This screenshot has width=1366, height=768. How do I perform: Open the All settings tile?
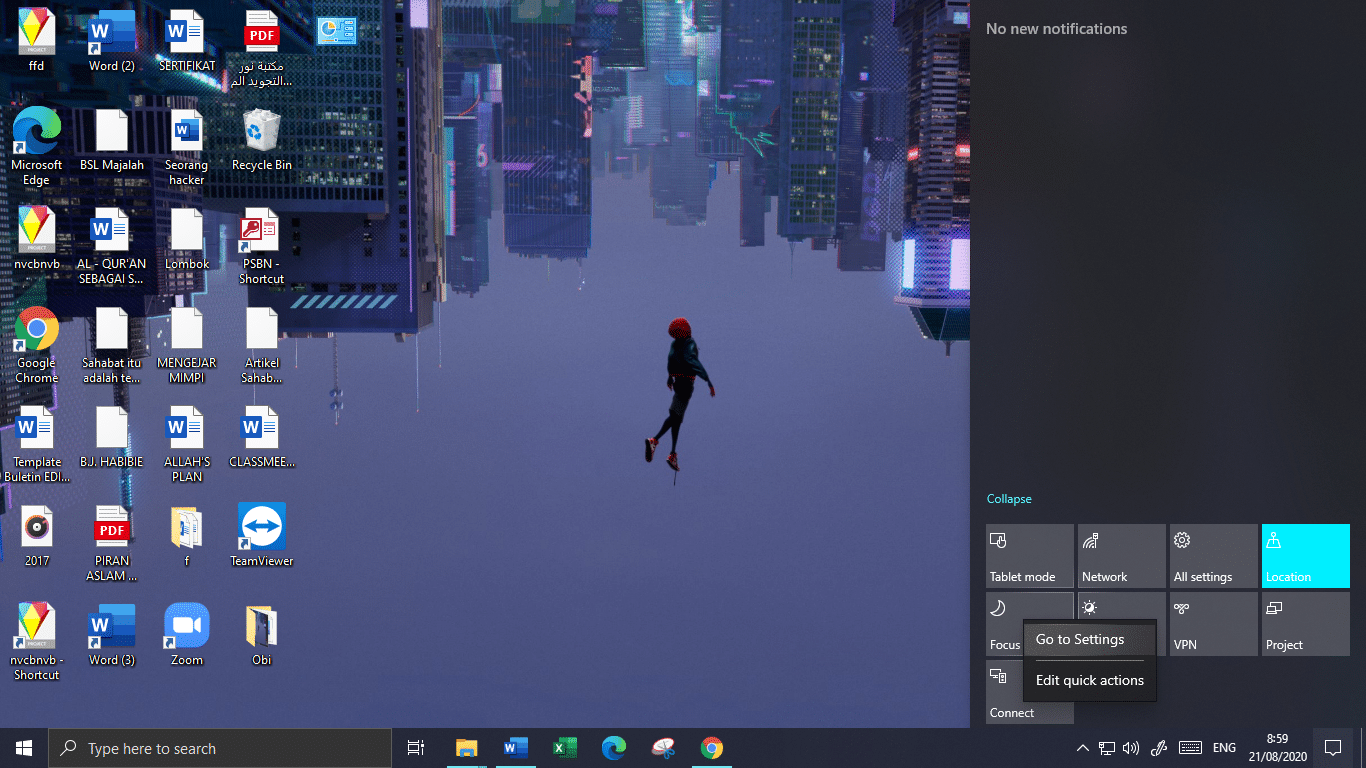coord(1214,556)
